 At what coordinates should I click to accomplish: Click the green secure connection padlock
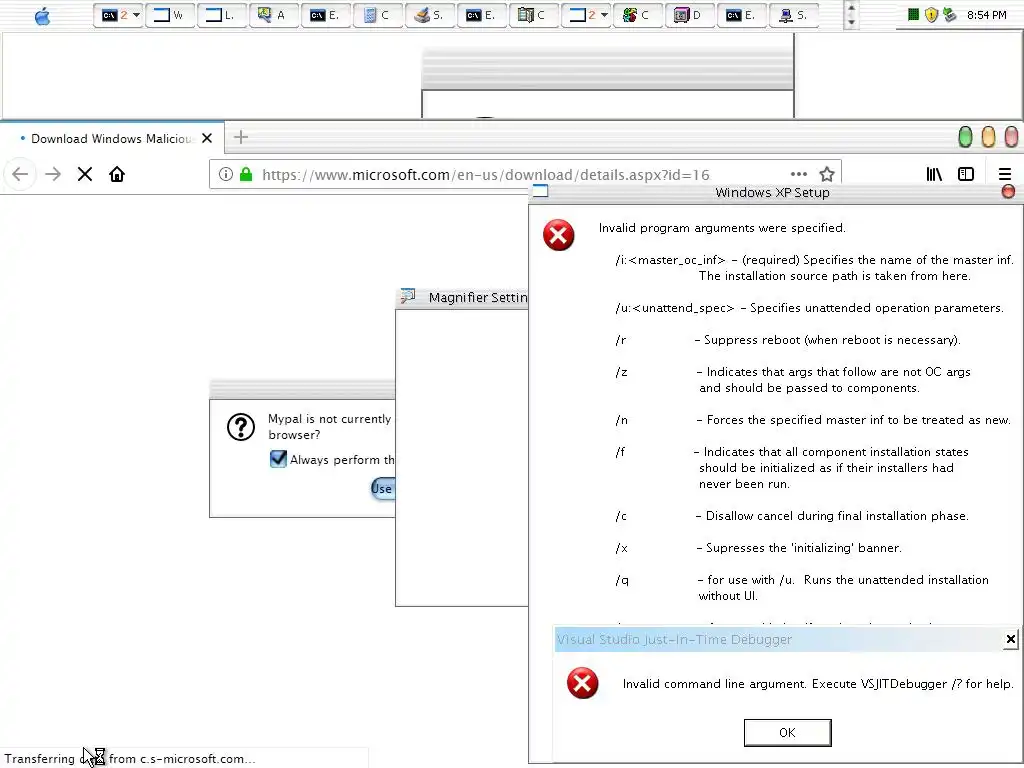point(246,174)
